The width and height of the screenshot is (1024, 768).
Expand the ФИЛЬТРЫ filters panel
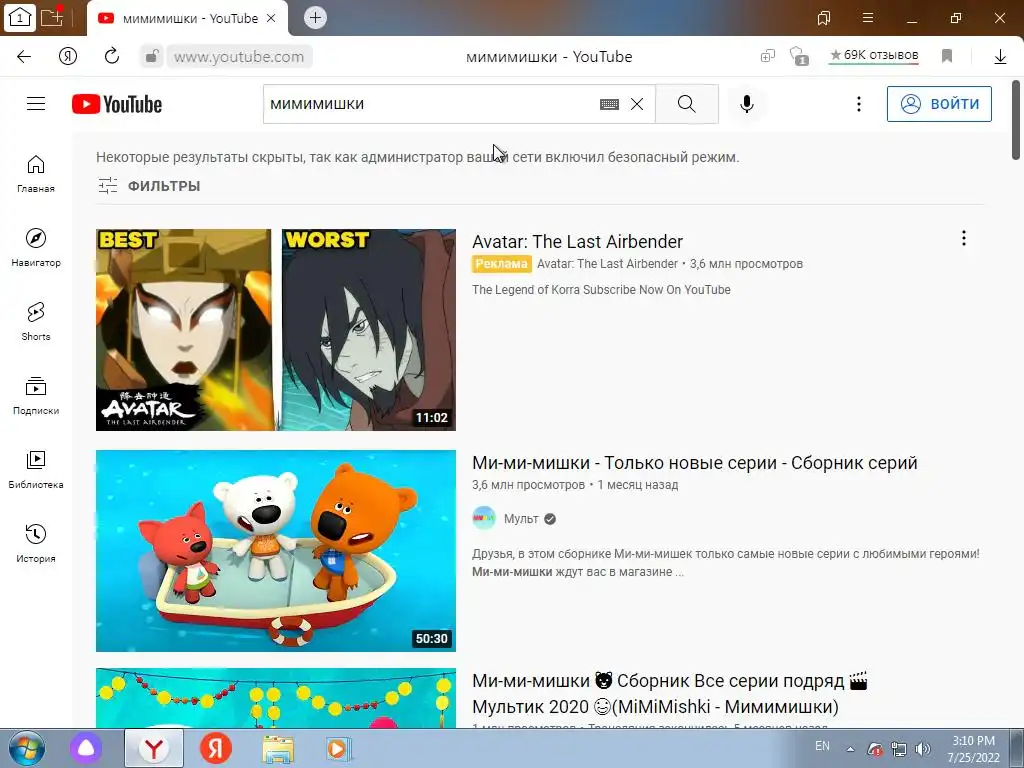pyautogui.click(x=149, y=186)
